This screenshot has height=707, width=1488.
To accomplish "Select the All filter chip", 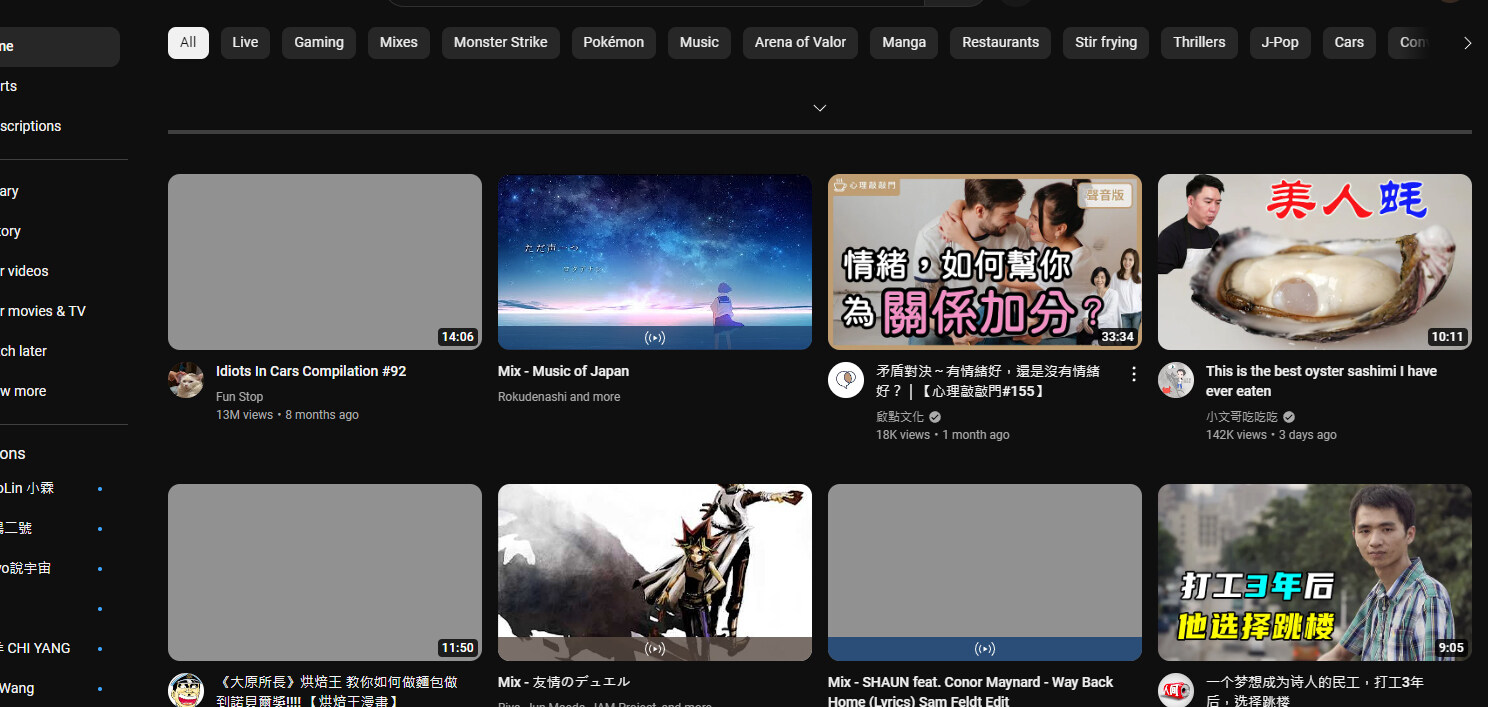I will click(188, 42).
